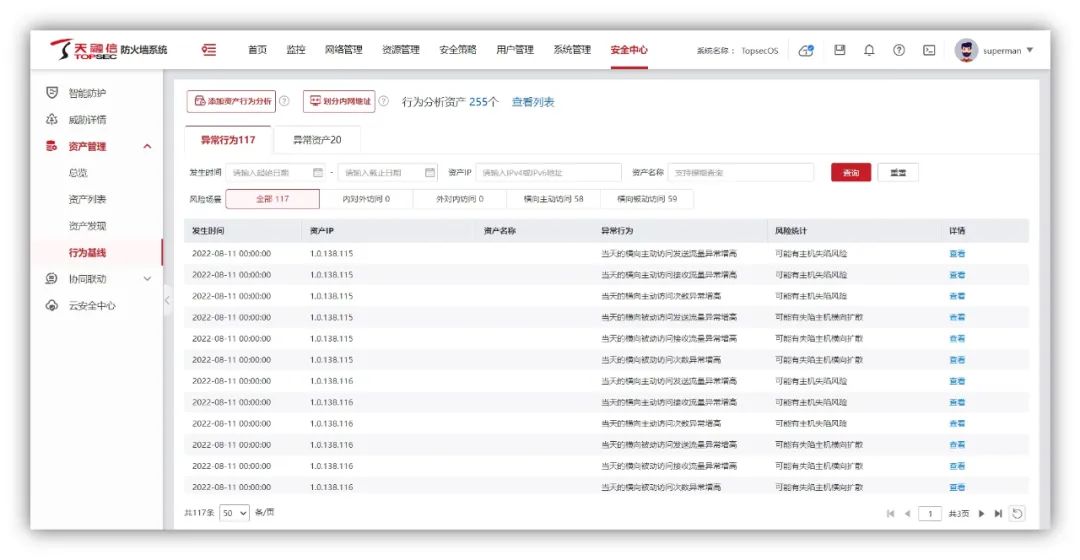1080x560 pixels.
Task: Open the 50 items per page dropdown
Action: [234, 512]
